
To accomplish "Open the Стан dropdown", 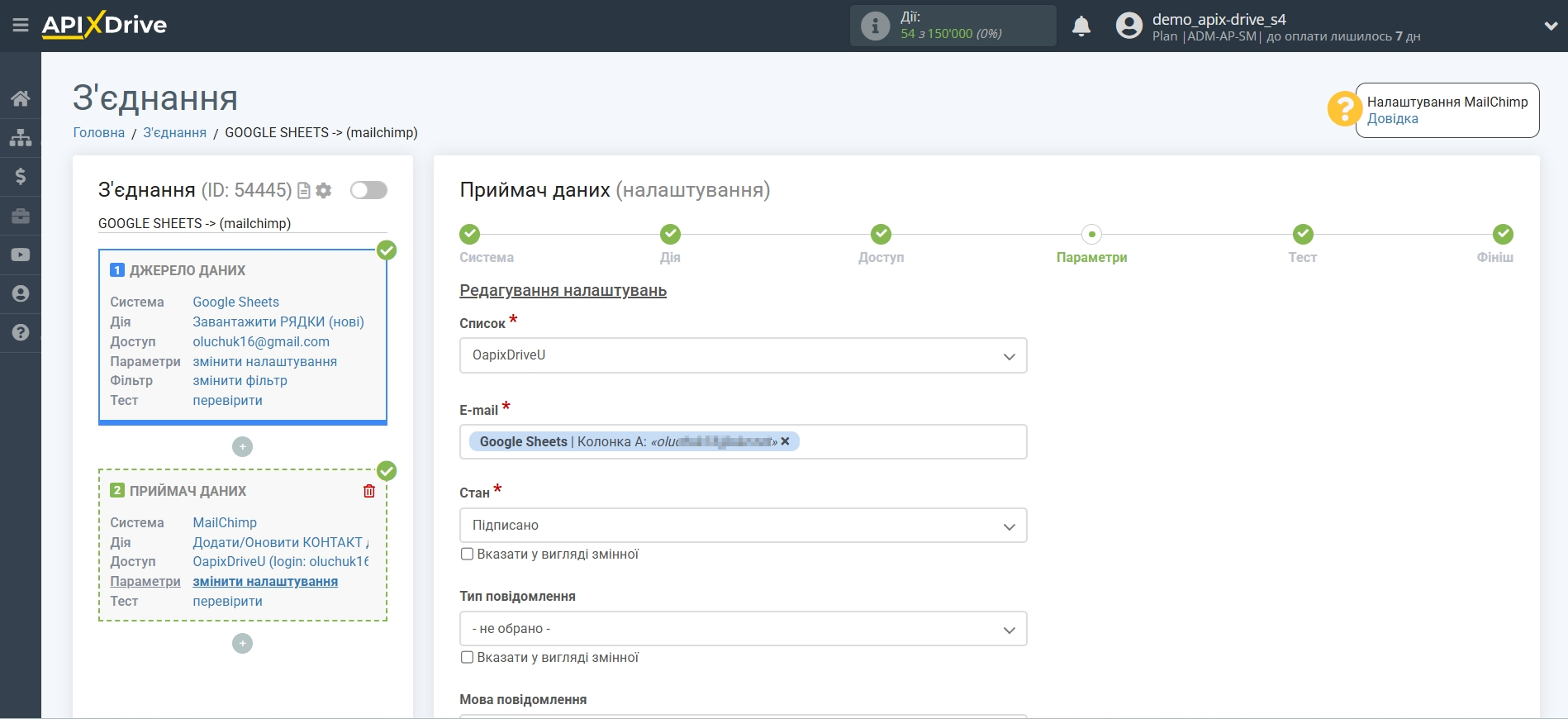I will (x=743, y=526).
